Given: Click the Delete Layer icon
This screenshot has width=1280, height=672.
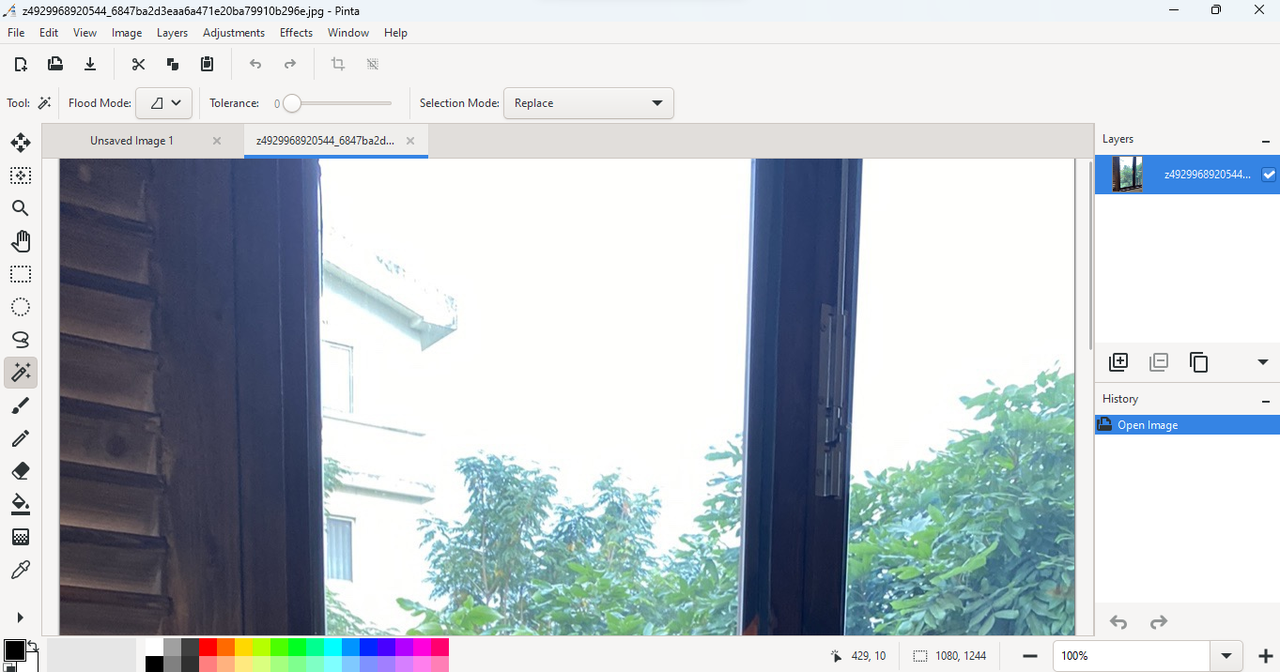Looking at the screenshot, I should pos(1159,362).
